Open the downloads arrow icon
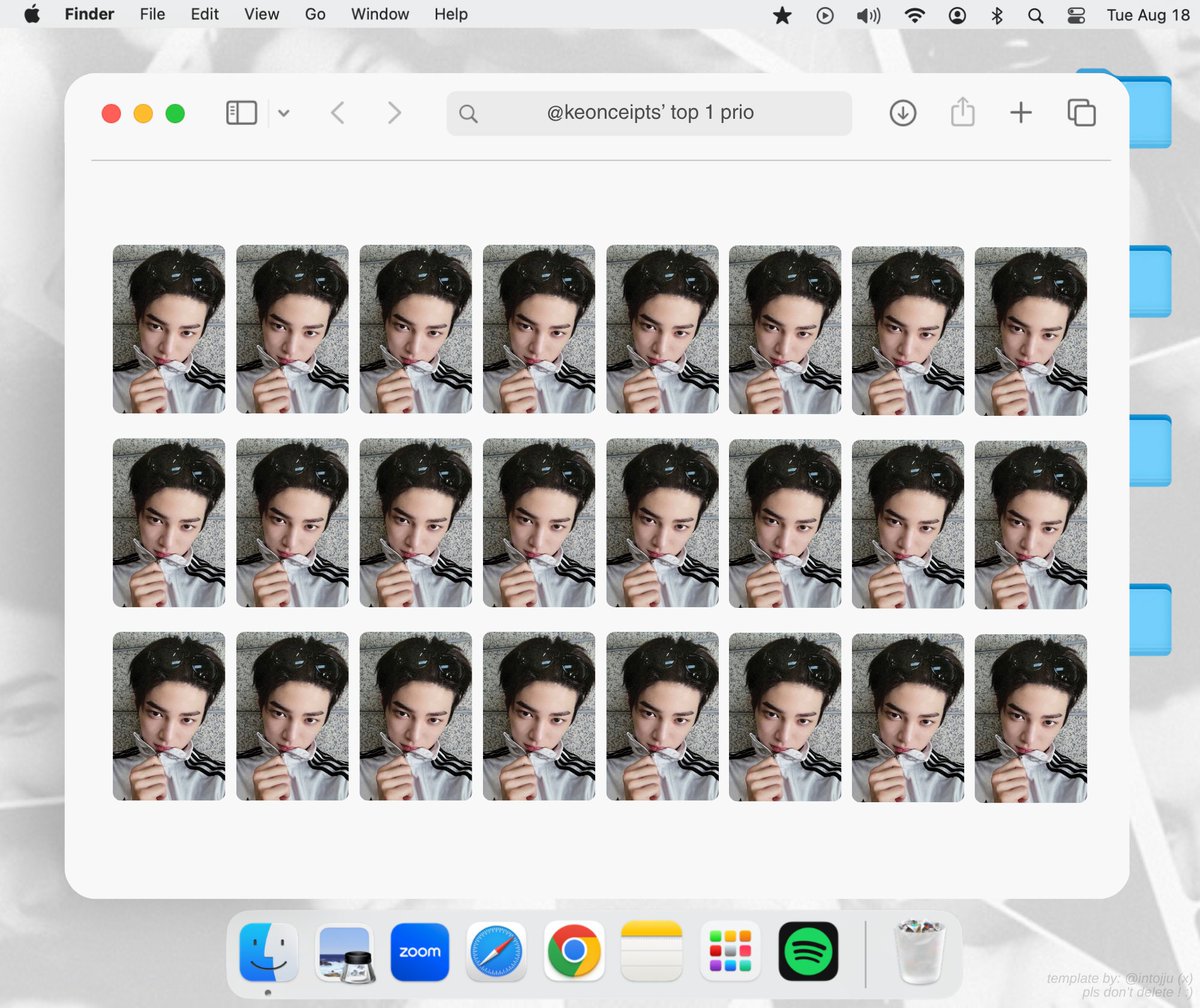 [x=903, y=113]
